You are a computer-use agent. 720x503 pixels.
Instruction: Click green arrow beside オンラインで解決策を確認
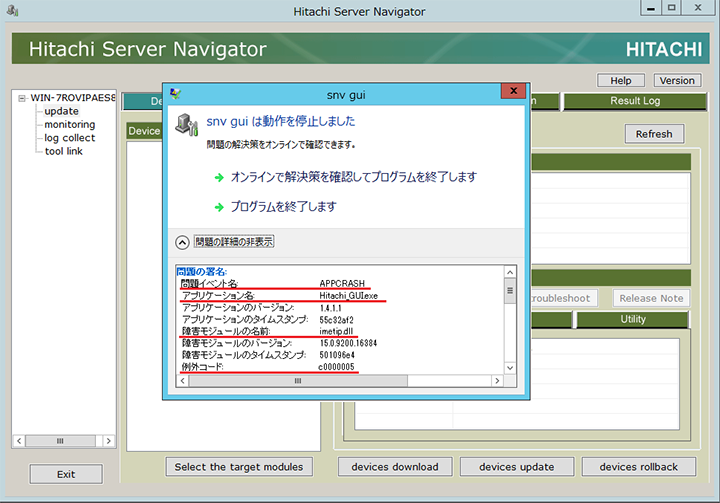219,177
